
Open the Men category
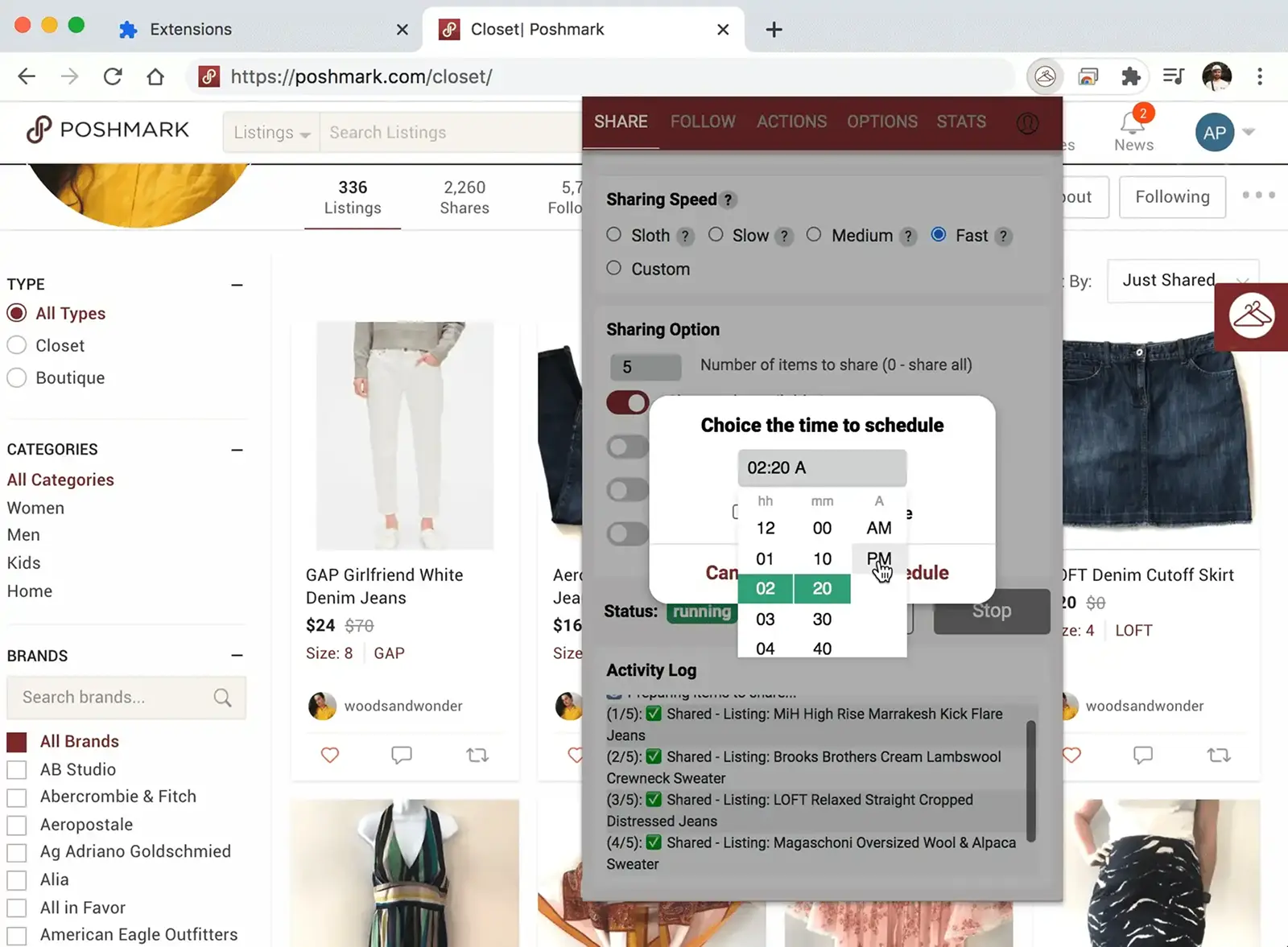(23, 535)
